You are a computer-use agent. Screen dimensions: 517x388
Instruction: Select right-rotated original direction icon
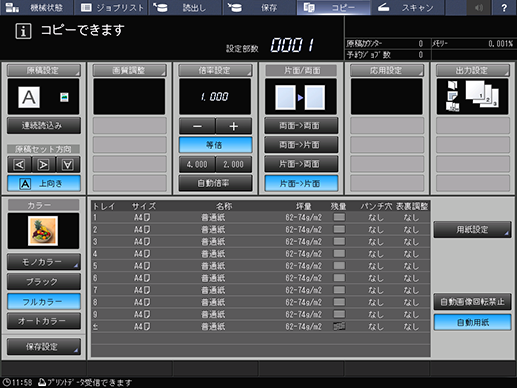[44, 165]
